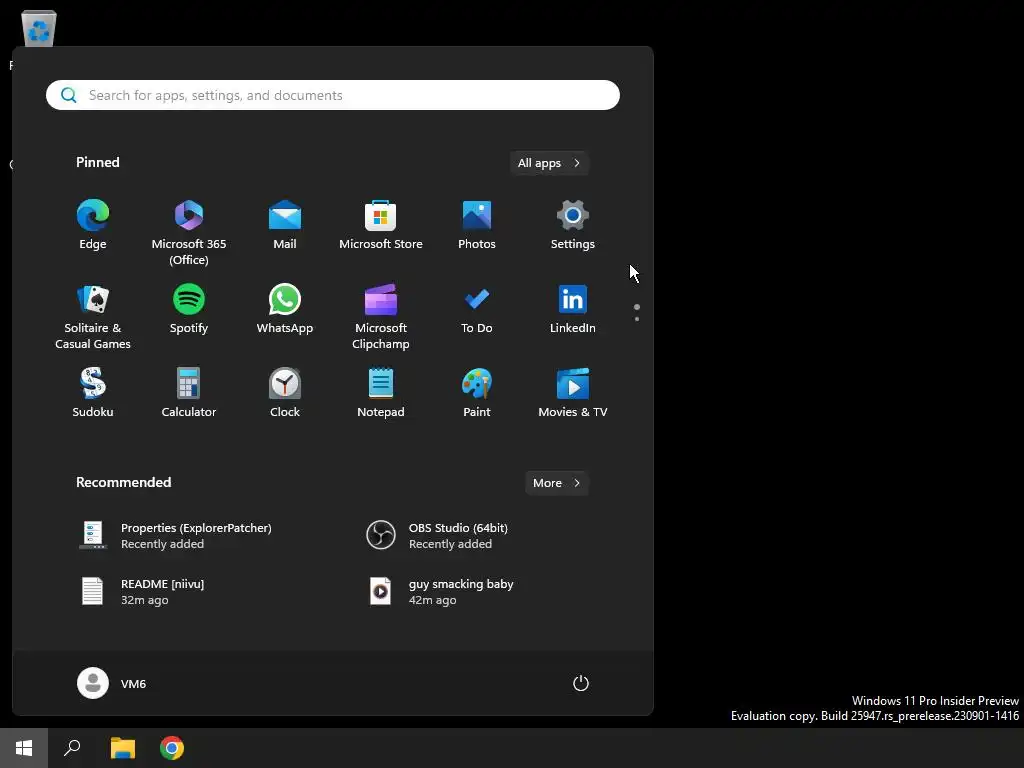Open the Edge browser from Pinned
Image resolution: width=1024 pixels, height=768 pixels.
(x=93, y=225)
